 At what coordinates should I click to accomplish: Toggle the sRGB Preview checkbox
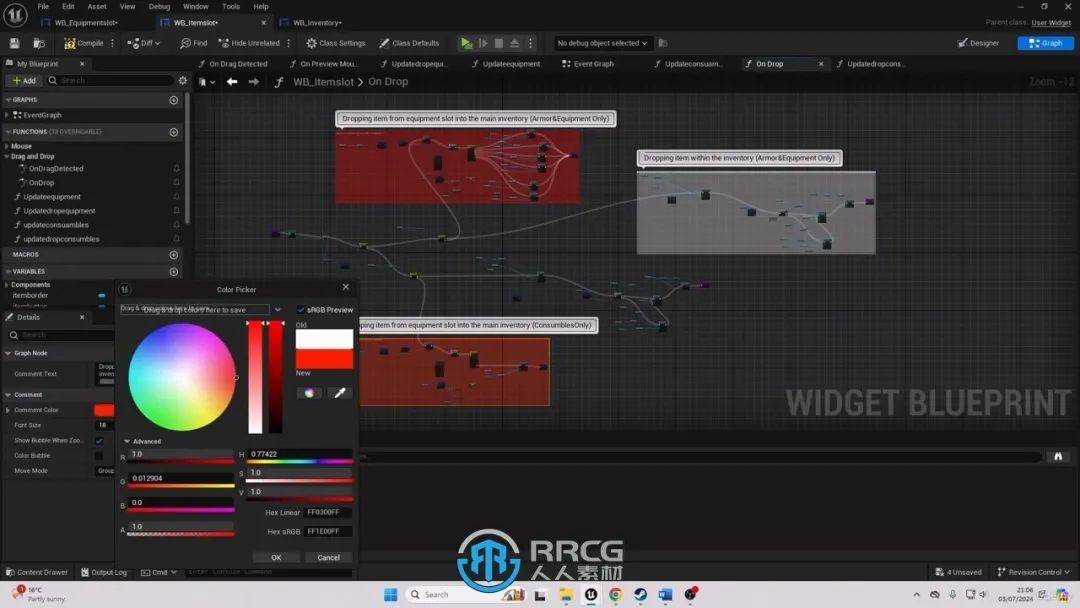[x=301, y=310]
